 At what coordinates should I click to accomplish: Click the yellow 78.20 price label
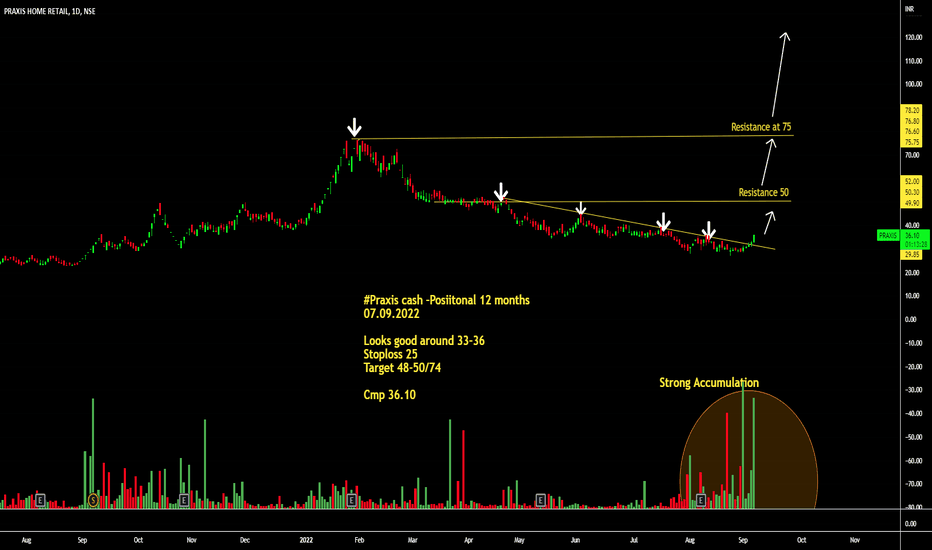tap(912, 110)
